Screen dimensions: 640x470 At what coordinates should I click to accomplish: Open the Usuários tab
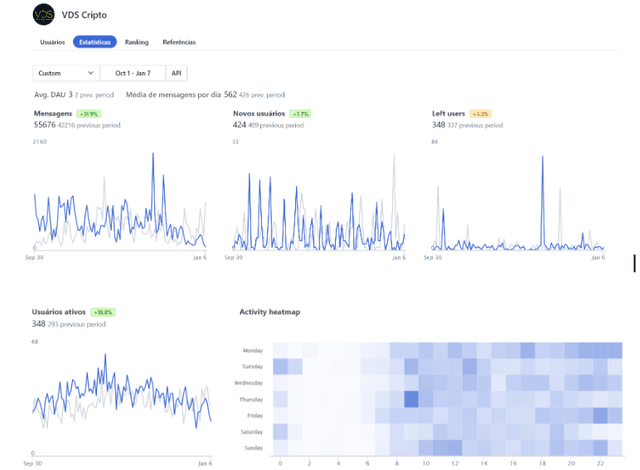point(52,42)
